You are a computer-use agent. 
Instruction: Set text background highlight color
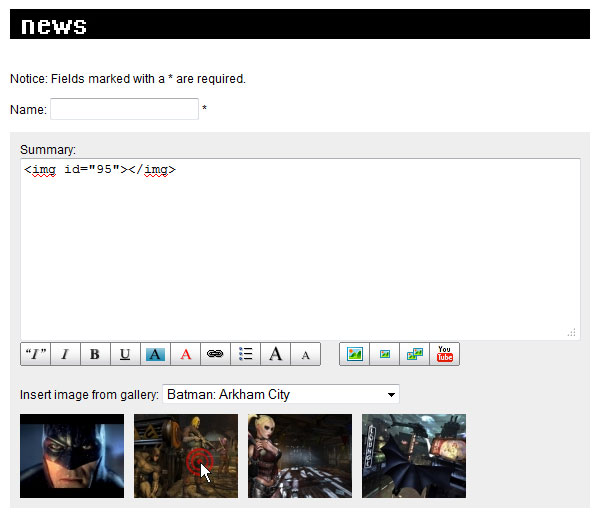tap(155, 354)
